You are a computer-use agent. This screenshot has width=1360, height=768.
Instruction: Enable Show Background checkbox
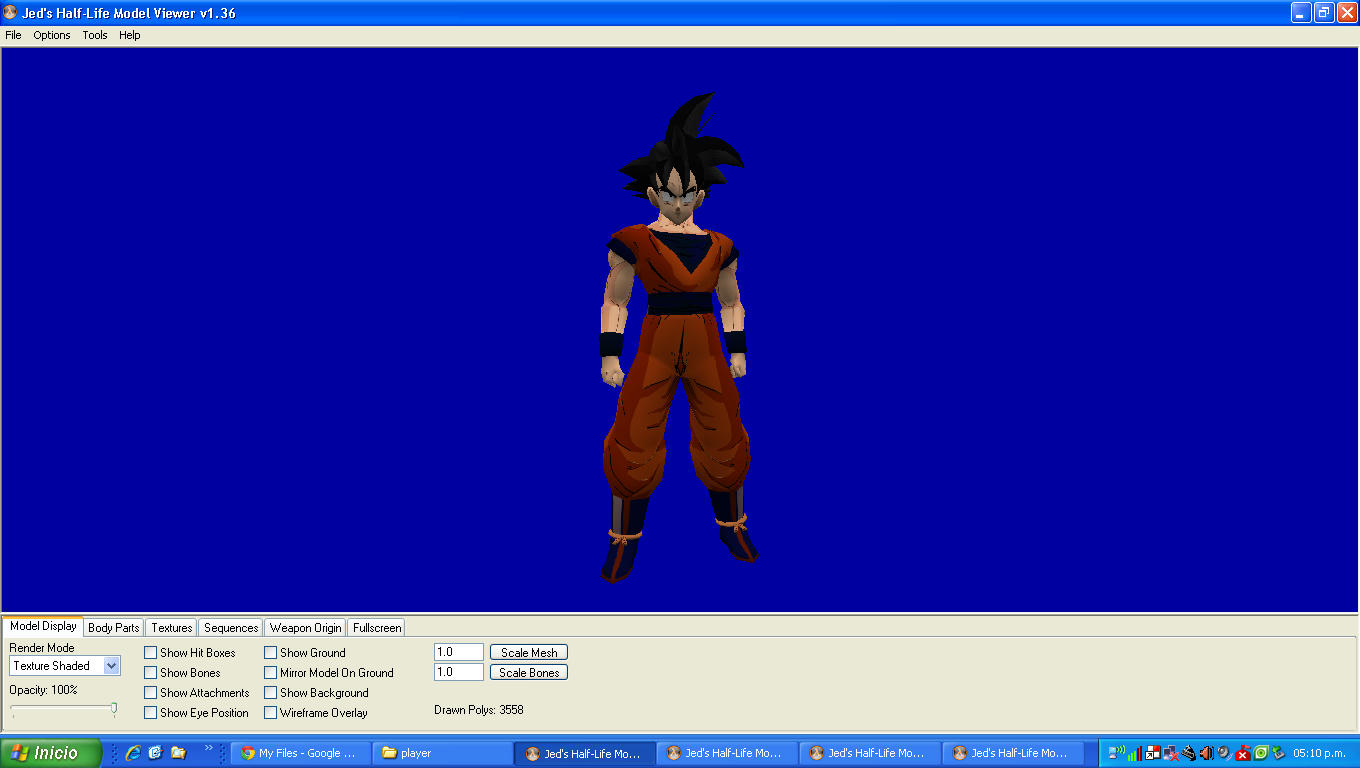271,693
